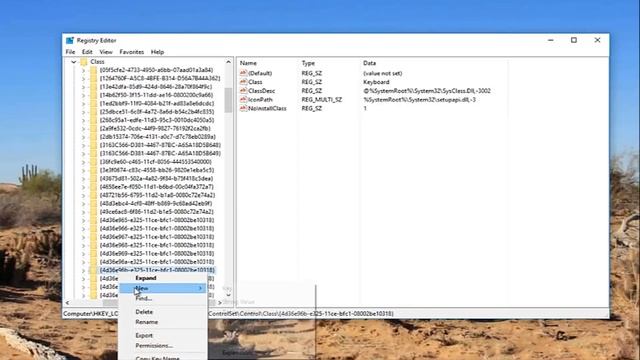Click the (Default) value string icon
640x360 pixels.
(243, 73)
